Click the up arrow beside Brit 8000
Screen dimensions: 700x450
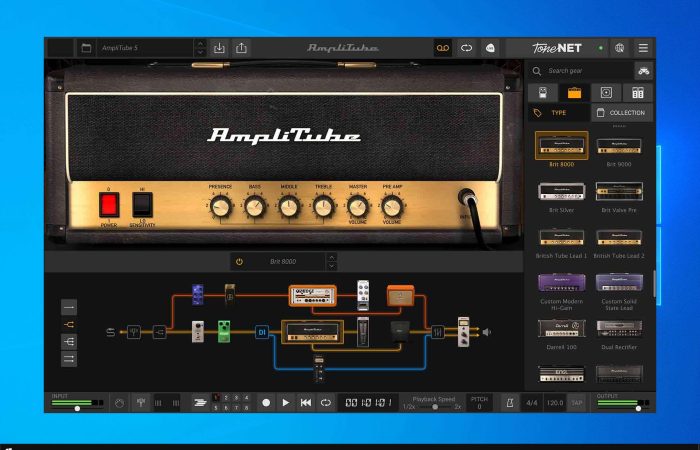(331, 258)
